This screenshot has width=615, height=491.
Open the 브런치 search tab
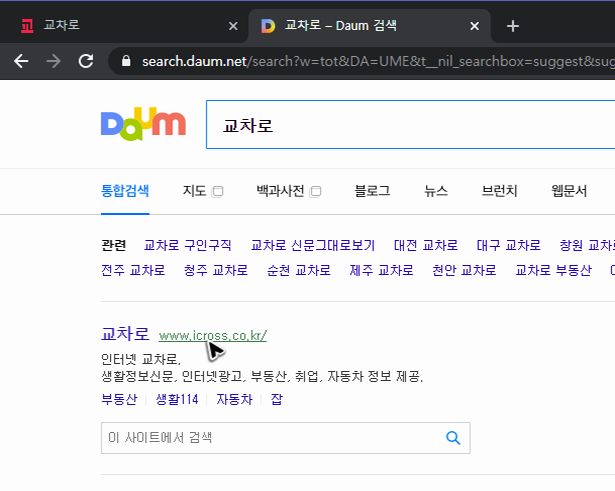coord(499,191)
